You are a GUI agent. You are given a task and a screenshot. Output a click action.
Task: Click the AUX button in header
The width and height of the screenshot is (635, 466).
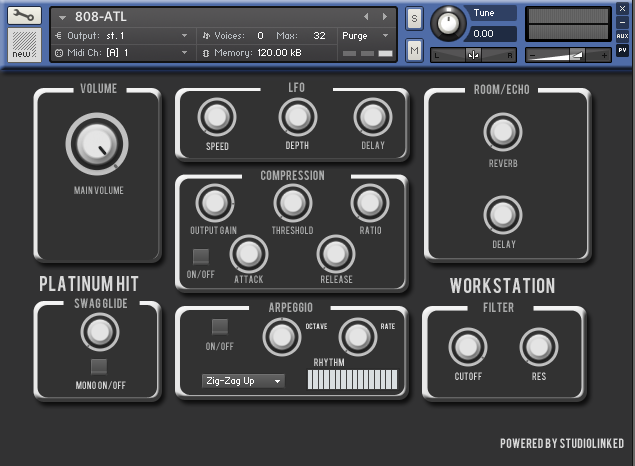622,35
